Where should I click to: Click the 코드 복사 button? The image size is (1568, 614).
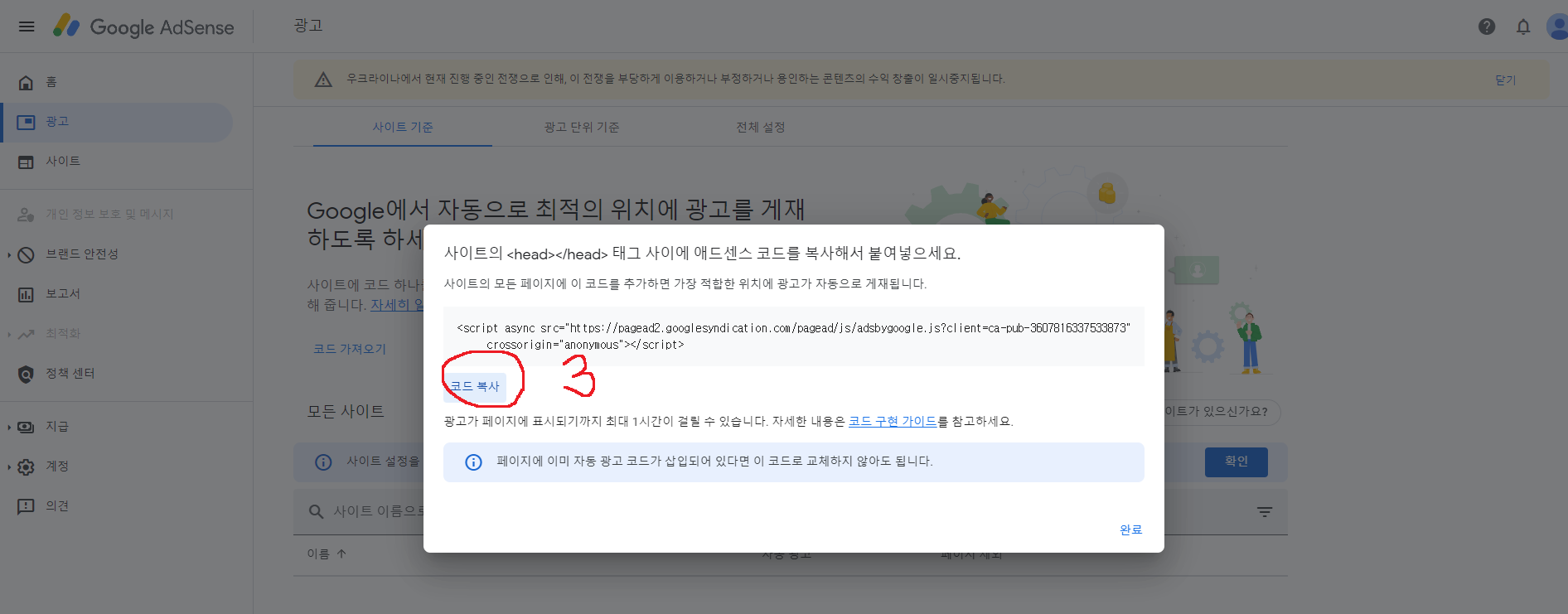(x=475, y=386)
